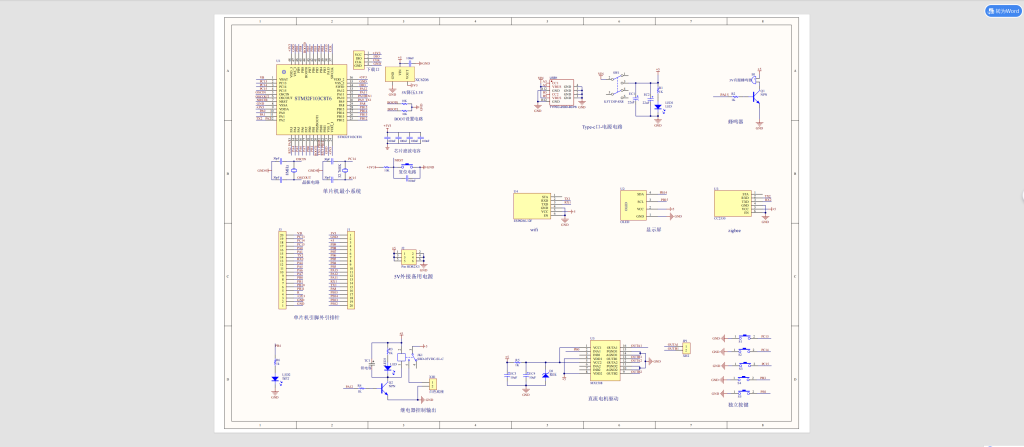Viewport: 1024px width, 447px height.
Task: Click the top independent key switch
Action: tap(746, 338)
